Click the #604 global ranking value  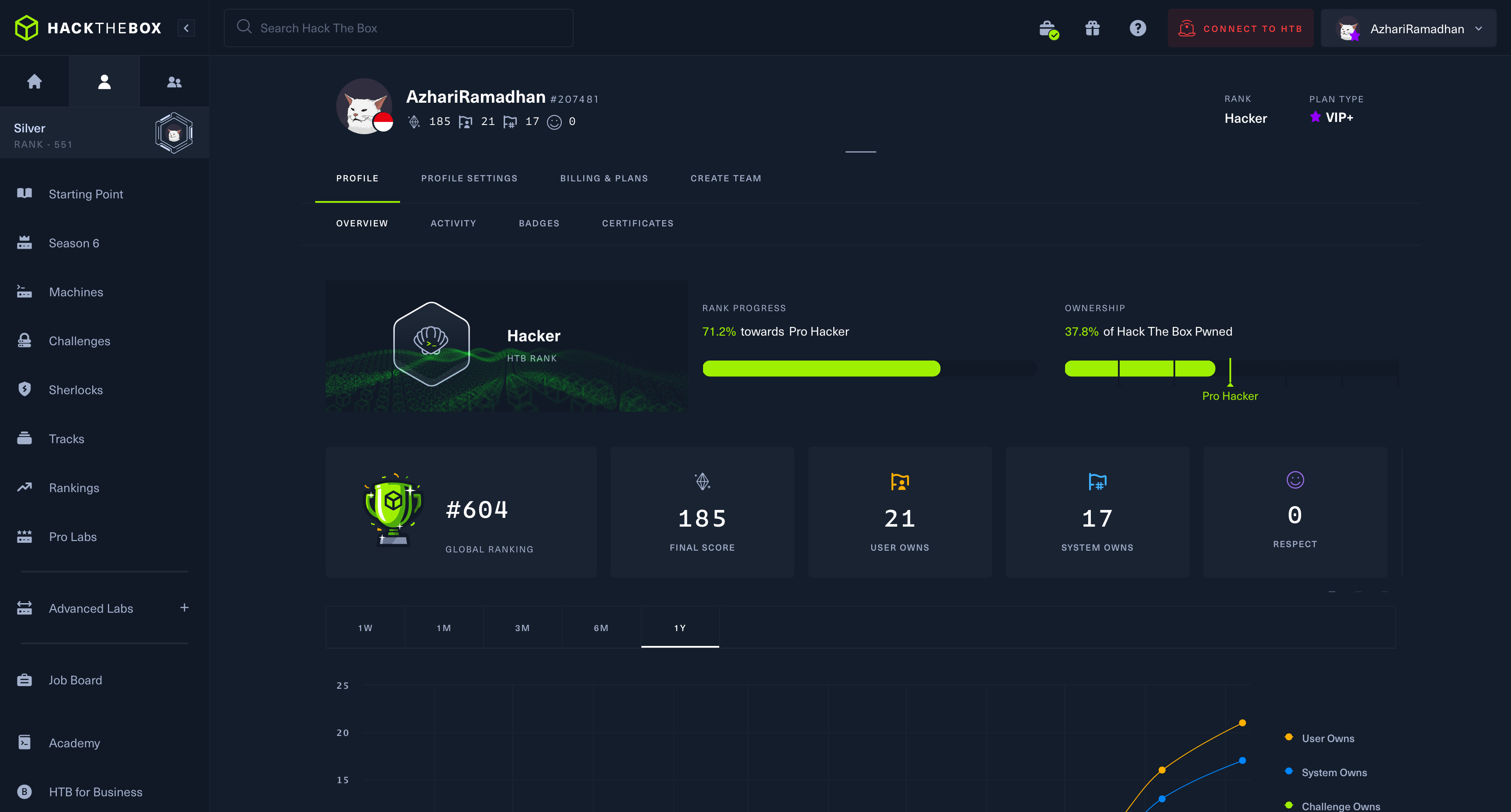click(477, 510)
